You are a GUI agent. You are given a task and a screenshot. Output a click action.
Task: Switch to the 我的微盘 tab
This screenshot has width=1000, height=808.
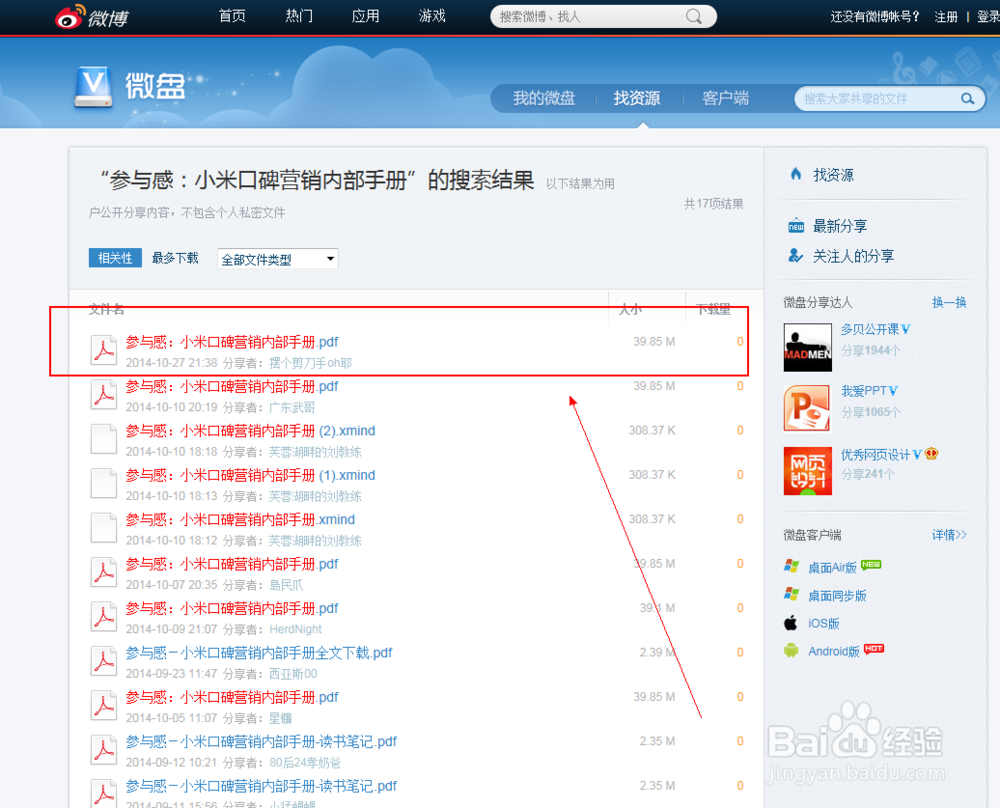point(545,98)
